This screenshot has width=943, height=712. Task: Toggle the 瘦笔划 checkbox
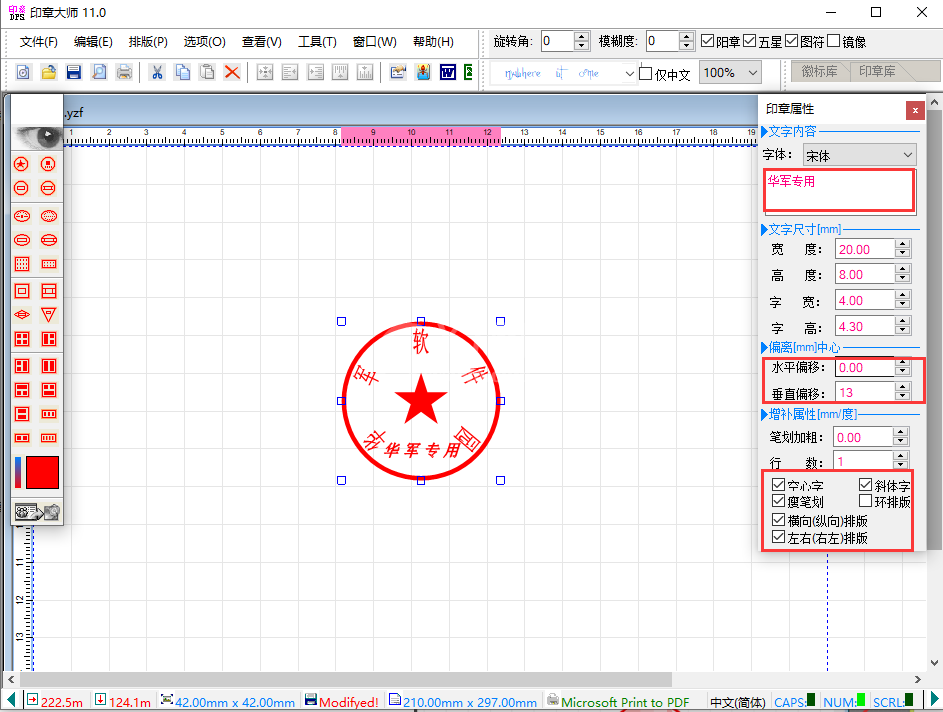pos(778,501)
